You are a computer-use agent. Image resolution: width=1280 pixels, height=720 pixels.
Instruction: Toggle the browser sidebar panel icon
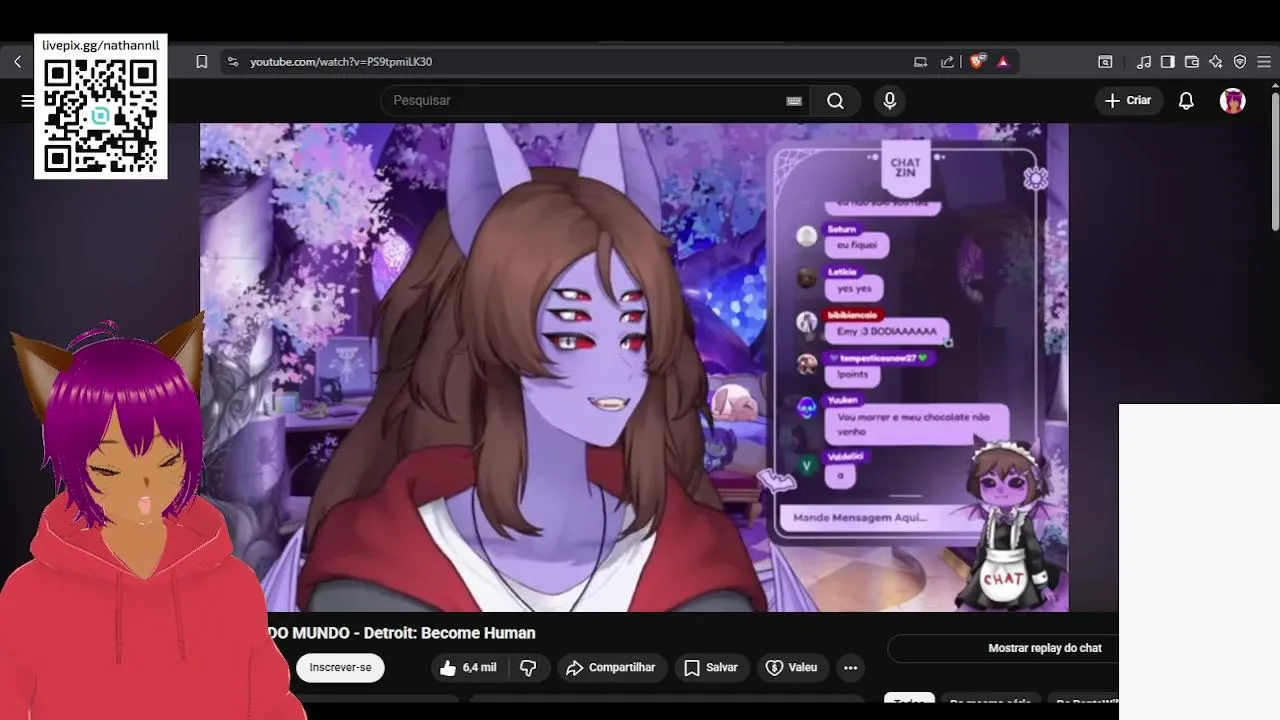point(1167,62)
